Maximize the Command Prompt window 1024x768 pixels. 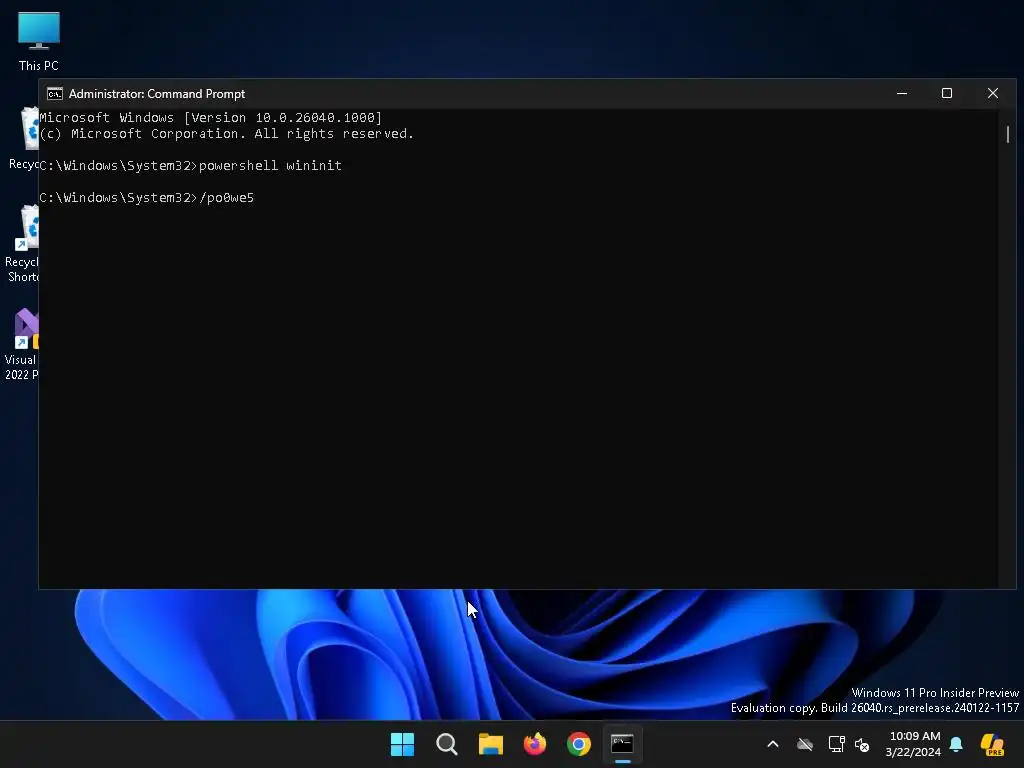946,93
